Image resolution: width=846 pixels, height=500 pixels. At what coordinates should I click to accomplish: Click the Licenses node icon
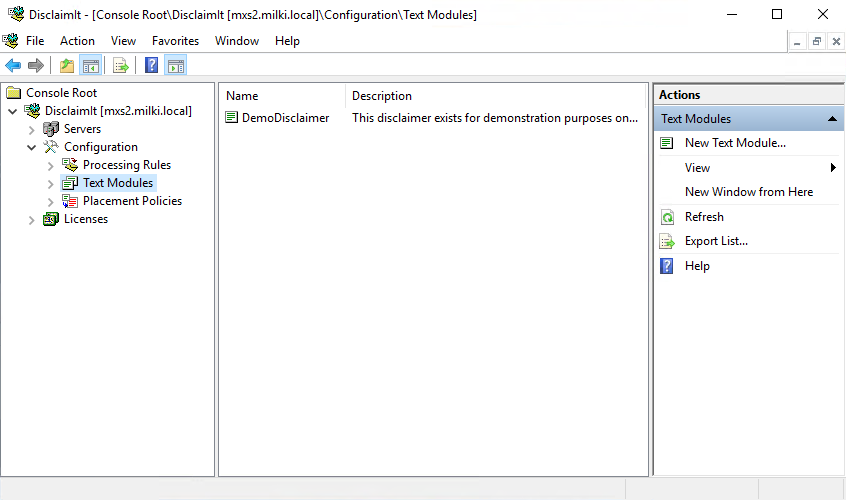coord(51,219)
